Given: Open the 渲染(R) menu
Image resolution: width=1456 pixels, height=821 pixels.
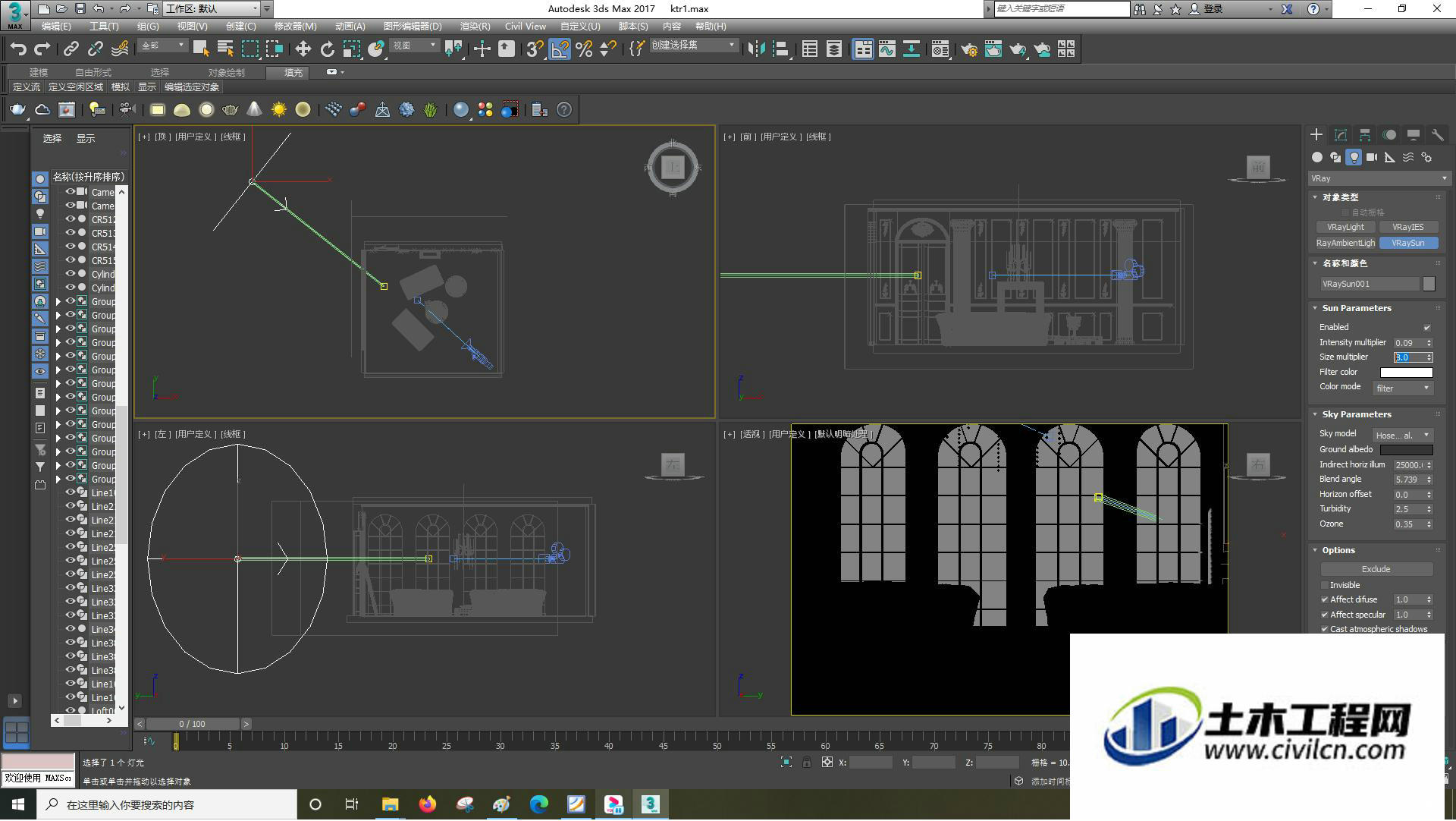Looking at the screenshot, I should coord(475,27).
